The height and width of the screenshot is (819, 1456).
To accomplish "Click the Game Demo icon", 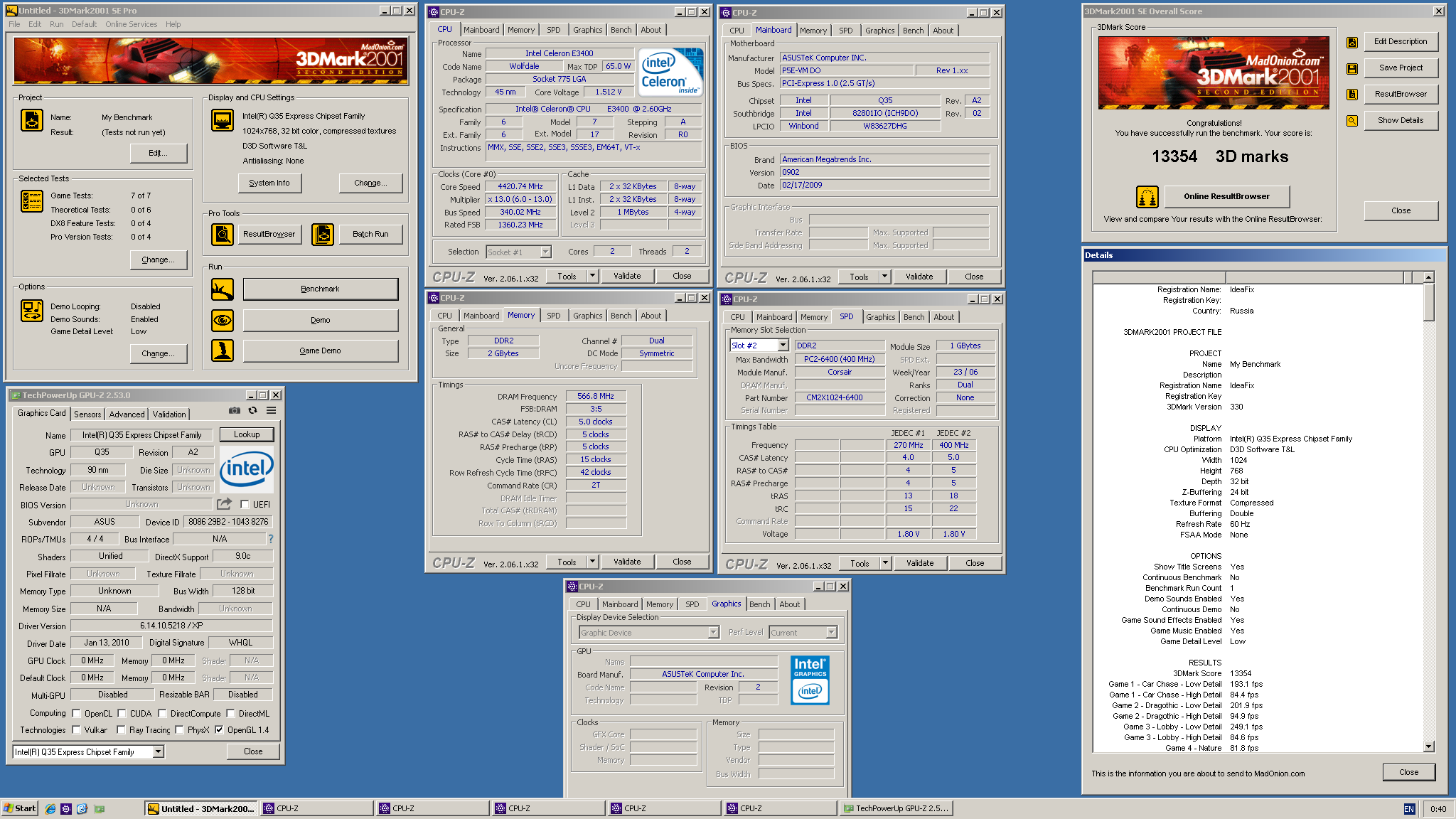I will click(223, 350).
